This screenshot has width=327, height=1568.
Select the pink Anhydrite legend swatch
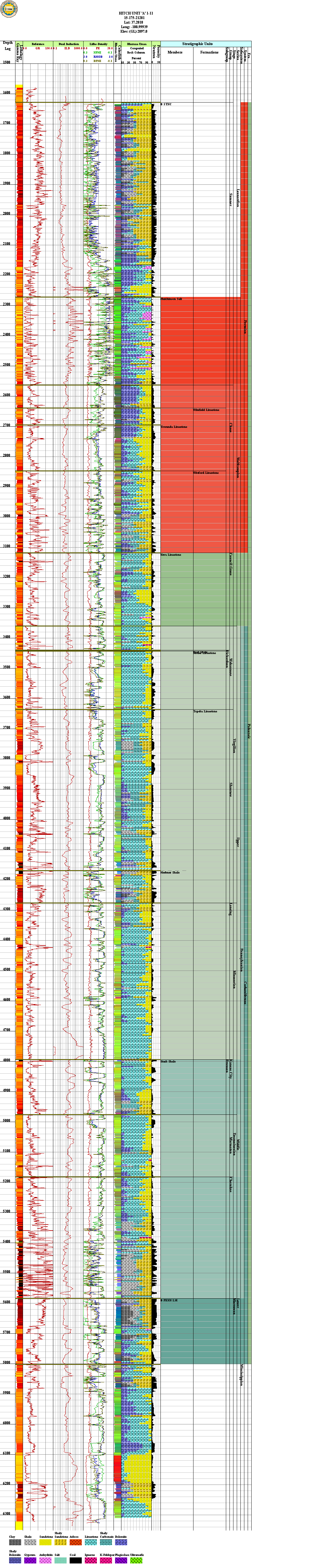pyautogui.click(x=45, y=1561)
